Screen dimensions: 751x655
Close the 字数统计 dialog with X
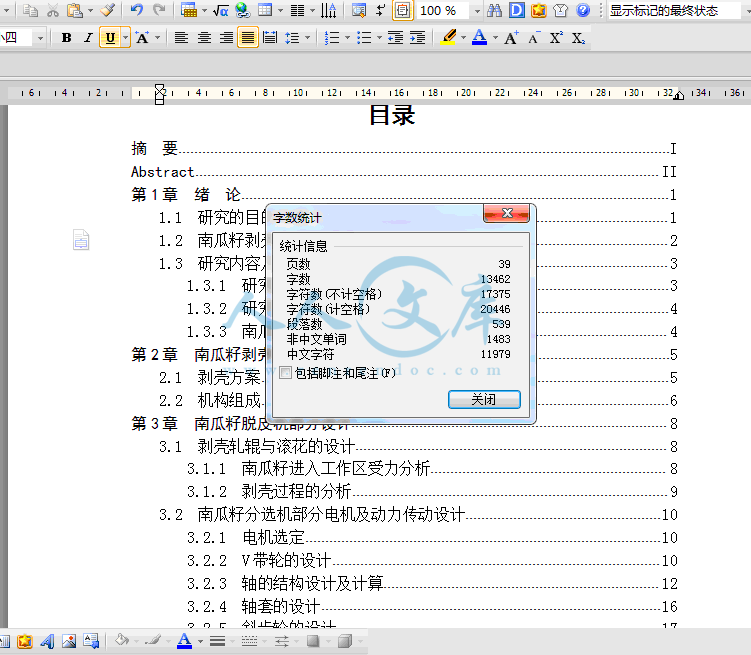pos(507,213)
